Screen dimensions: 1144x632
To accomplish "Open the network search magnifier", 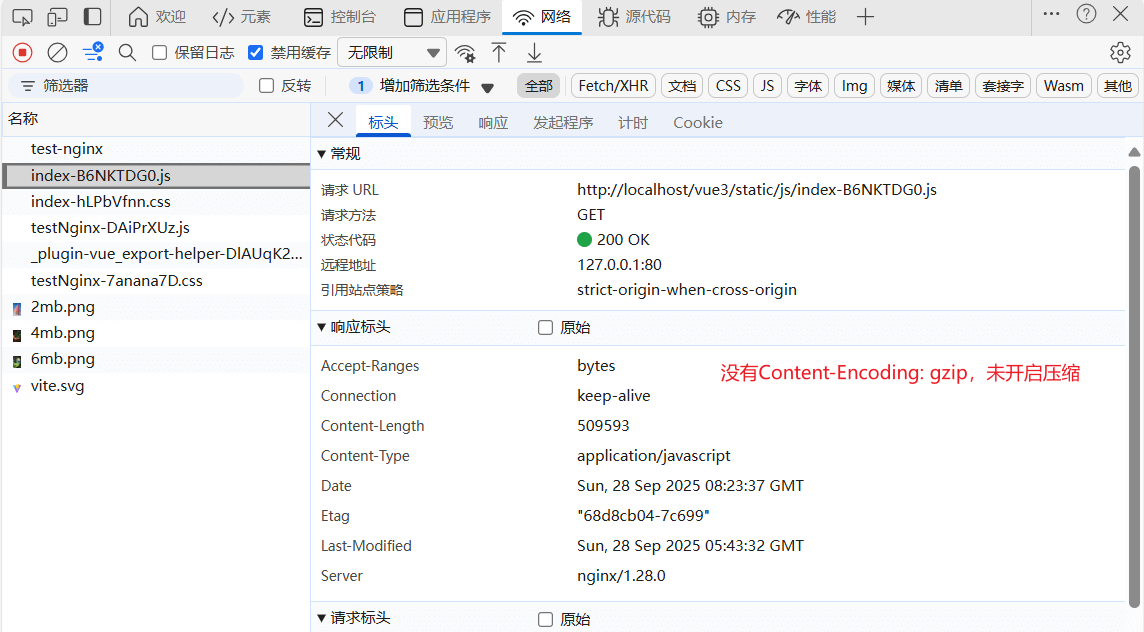I will coord(127,53).
